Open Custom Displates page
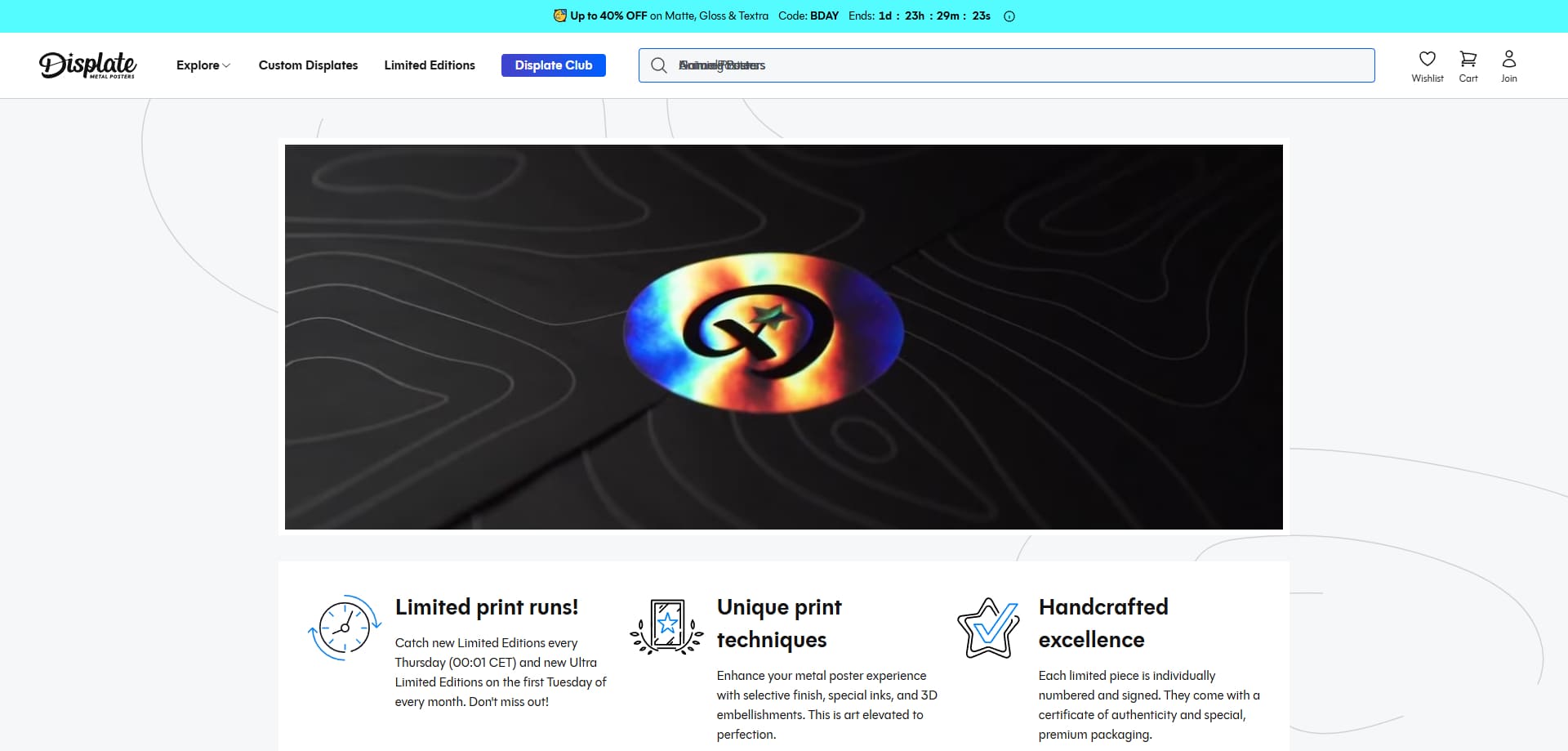 (x=308, y=65)
